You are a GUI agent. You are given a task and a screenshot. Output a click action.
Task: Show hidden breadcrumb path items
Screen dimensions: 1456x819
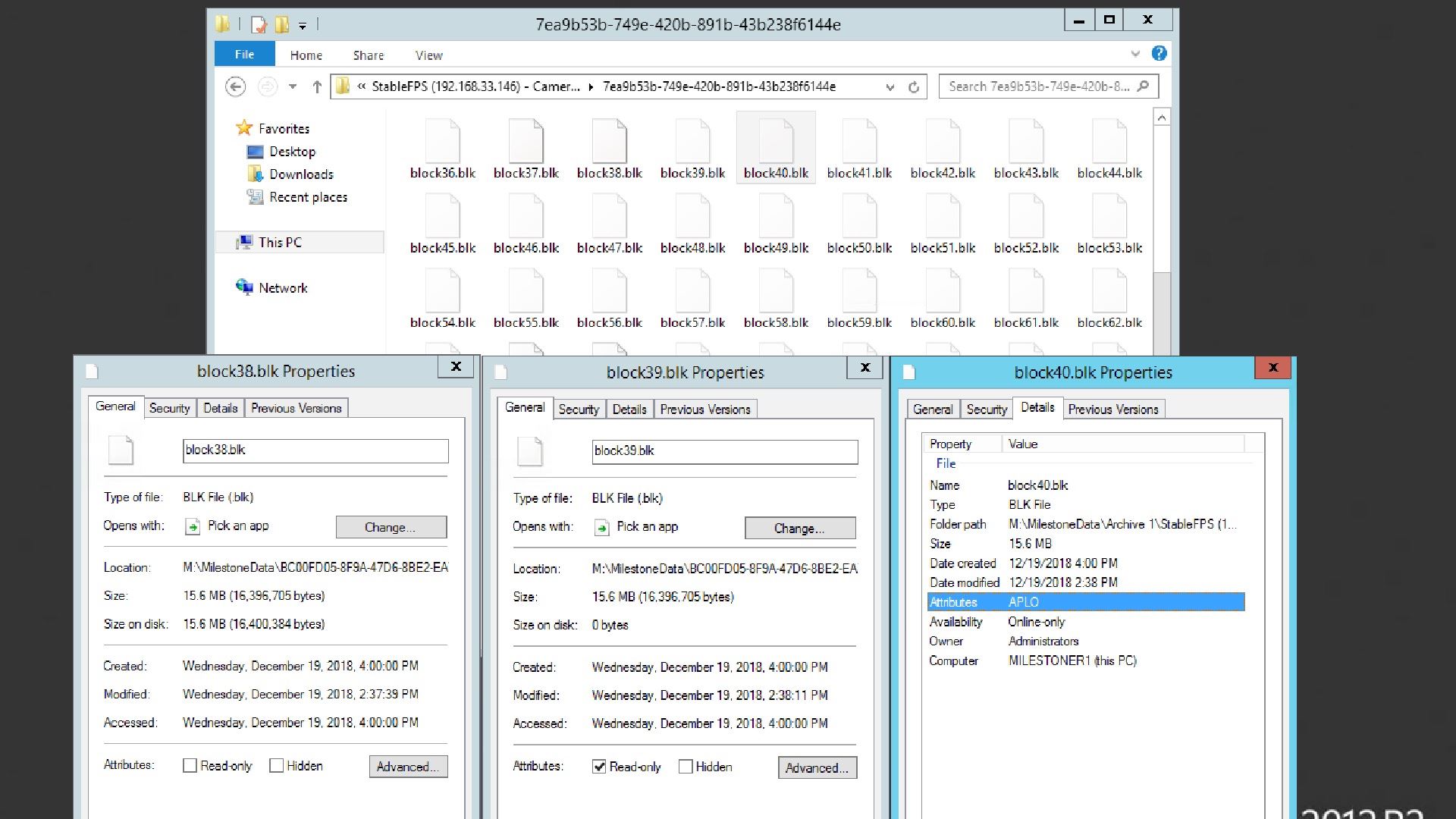[x=362, y=86]
